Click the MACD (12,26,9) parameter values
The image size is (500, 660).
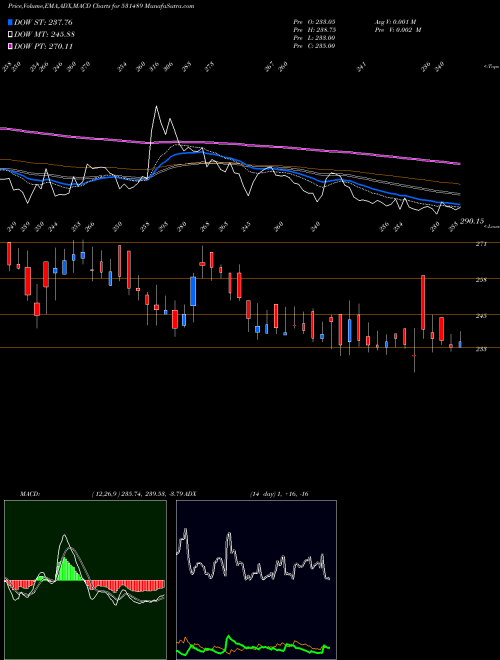(138, 494)
